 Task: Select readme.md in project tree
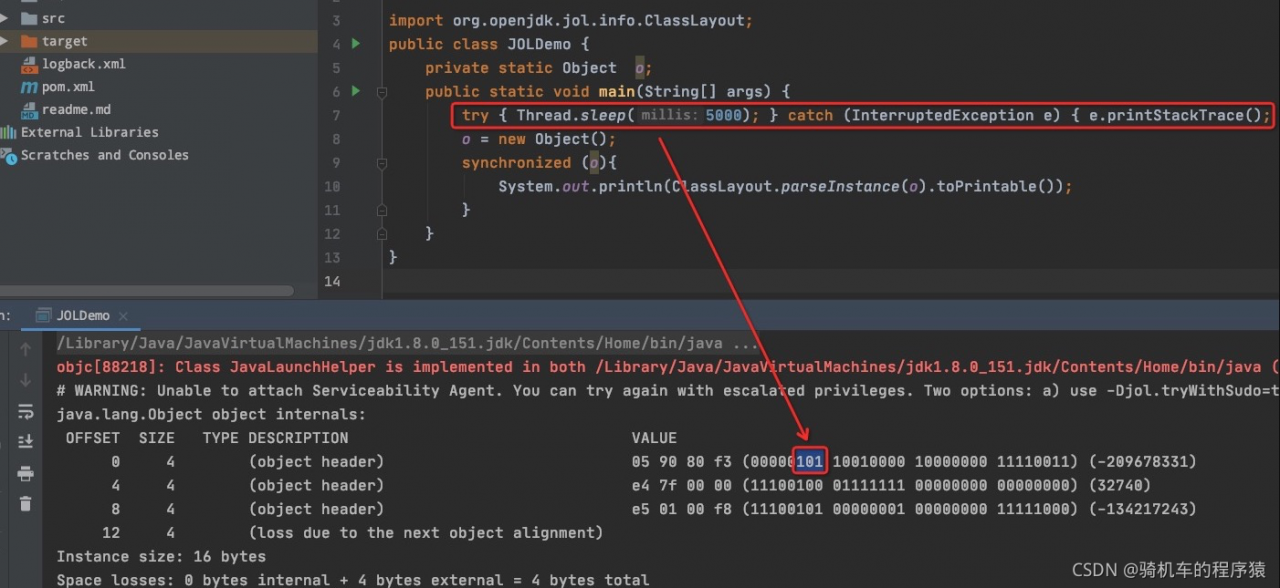(x=76, y=110)
